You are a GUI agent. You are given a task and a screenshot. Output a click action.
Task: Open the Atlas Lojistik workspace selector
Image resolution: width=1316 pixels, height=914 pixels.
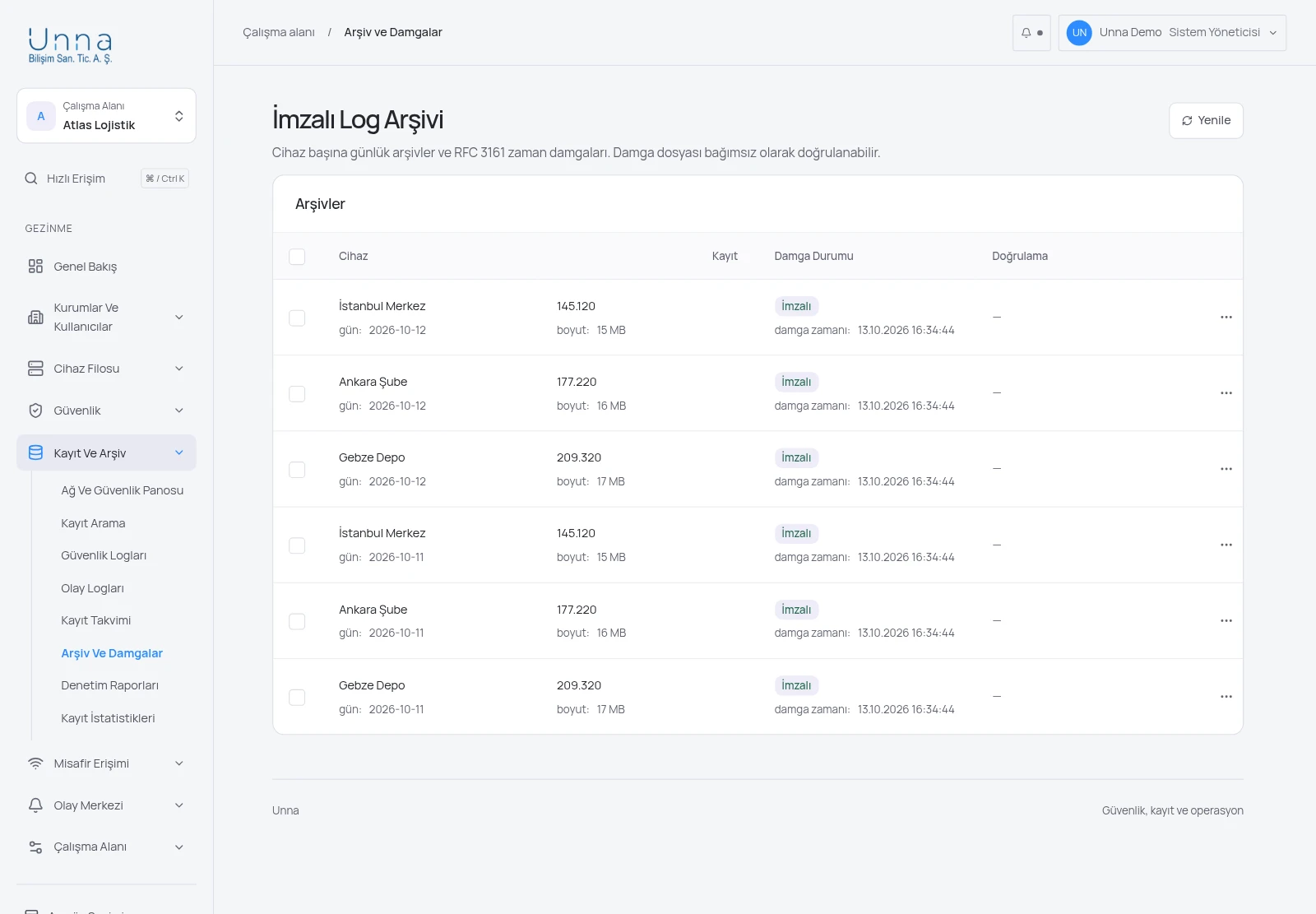pyautogui.click(x=106, y=116)
